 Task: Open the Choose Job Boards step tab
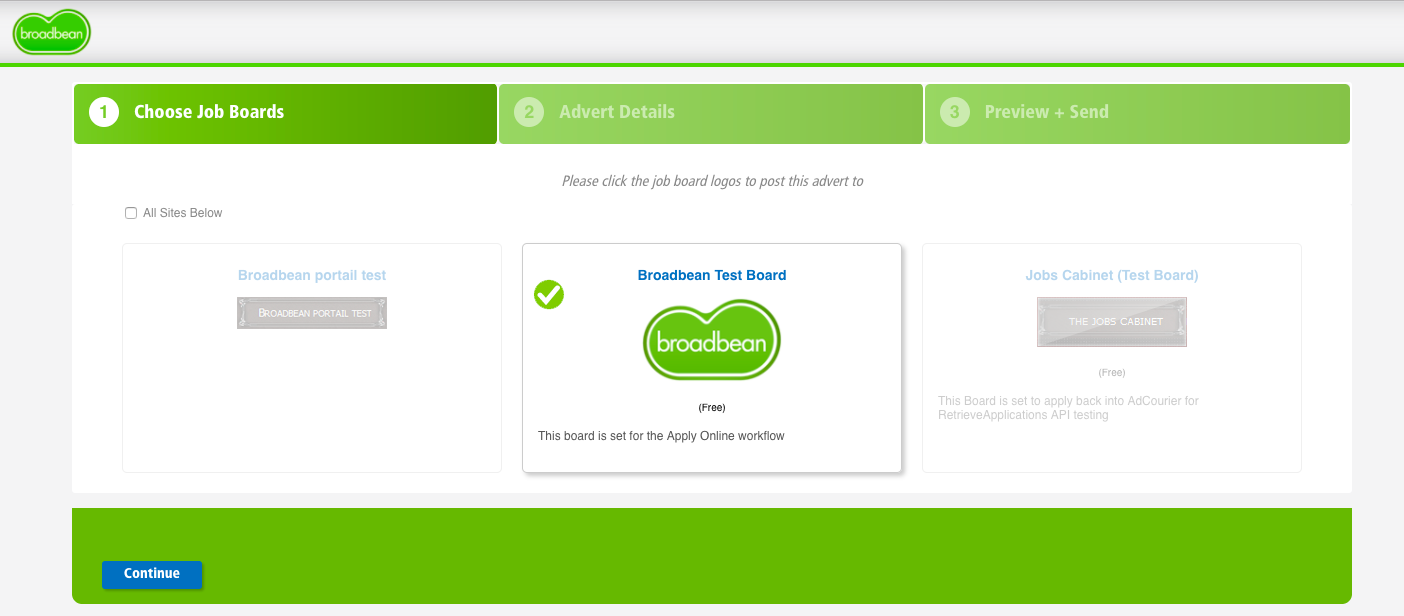point(285,114)
